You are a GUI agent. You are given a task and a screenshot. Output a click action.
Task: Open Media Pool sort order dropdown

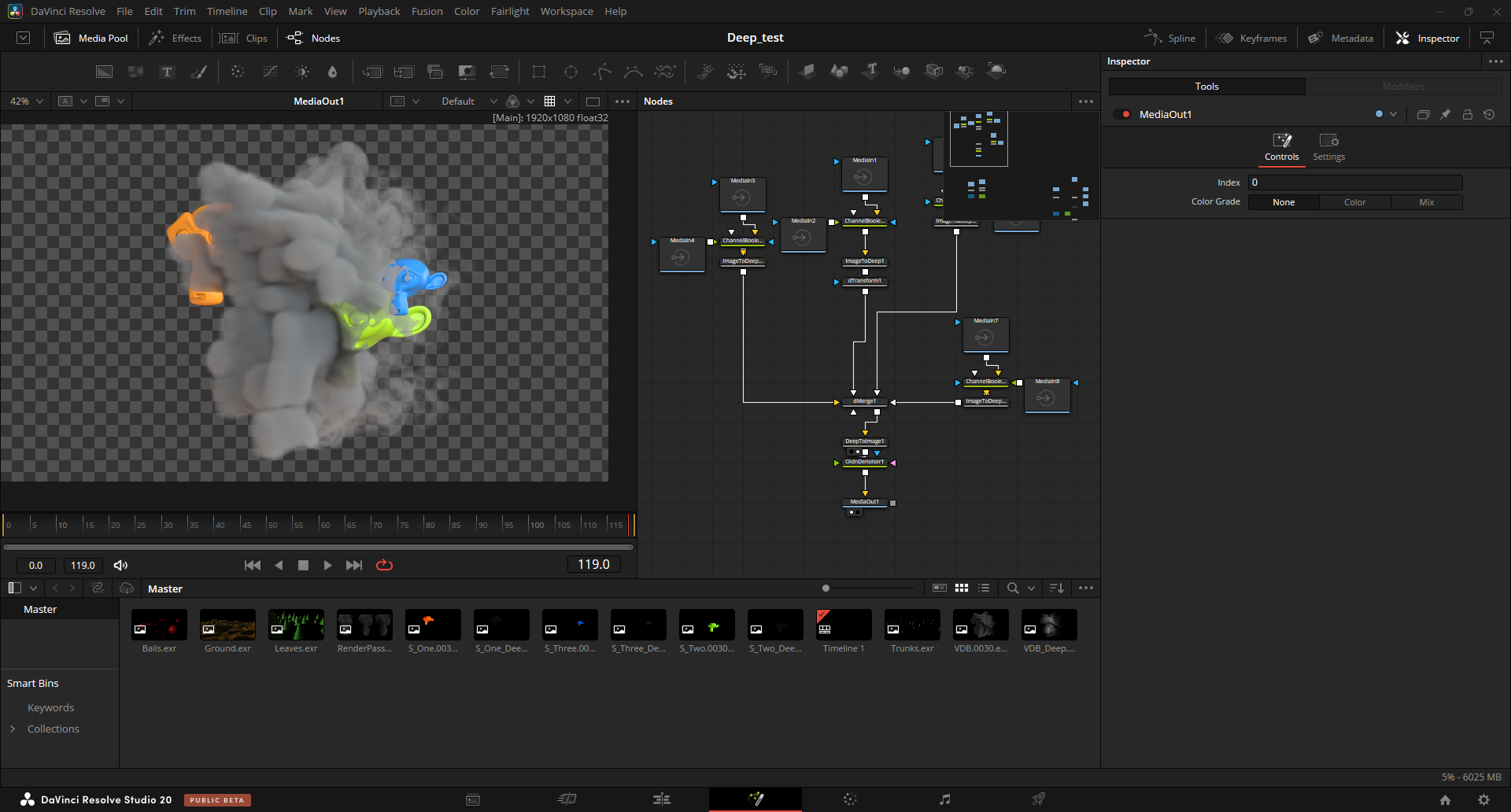(x=1057, y=588)
